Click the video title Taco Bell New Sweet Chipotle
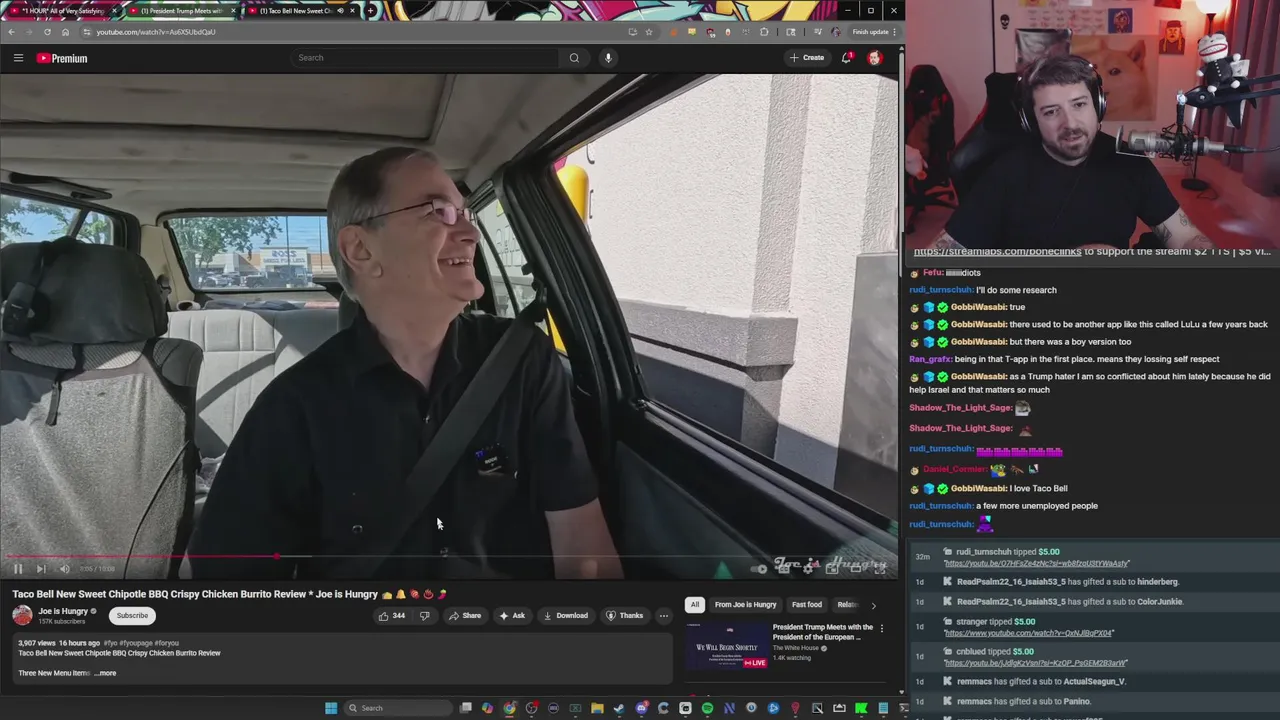Image resolution: width=1280 pixels, height=720 pixels. (229, 594)
